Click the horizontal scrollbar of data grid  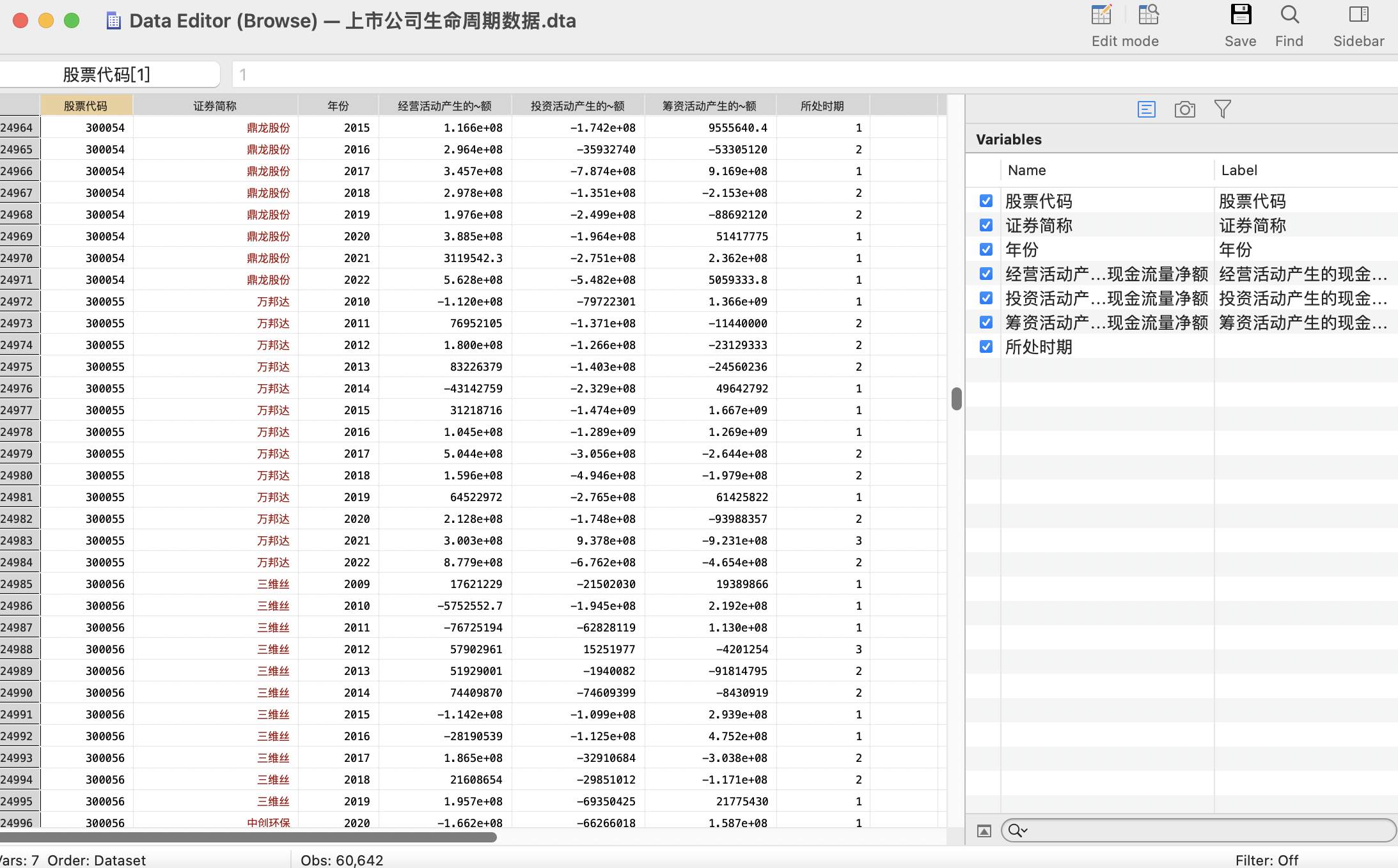click(x=249, y=837)
